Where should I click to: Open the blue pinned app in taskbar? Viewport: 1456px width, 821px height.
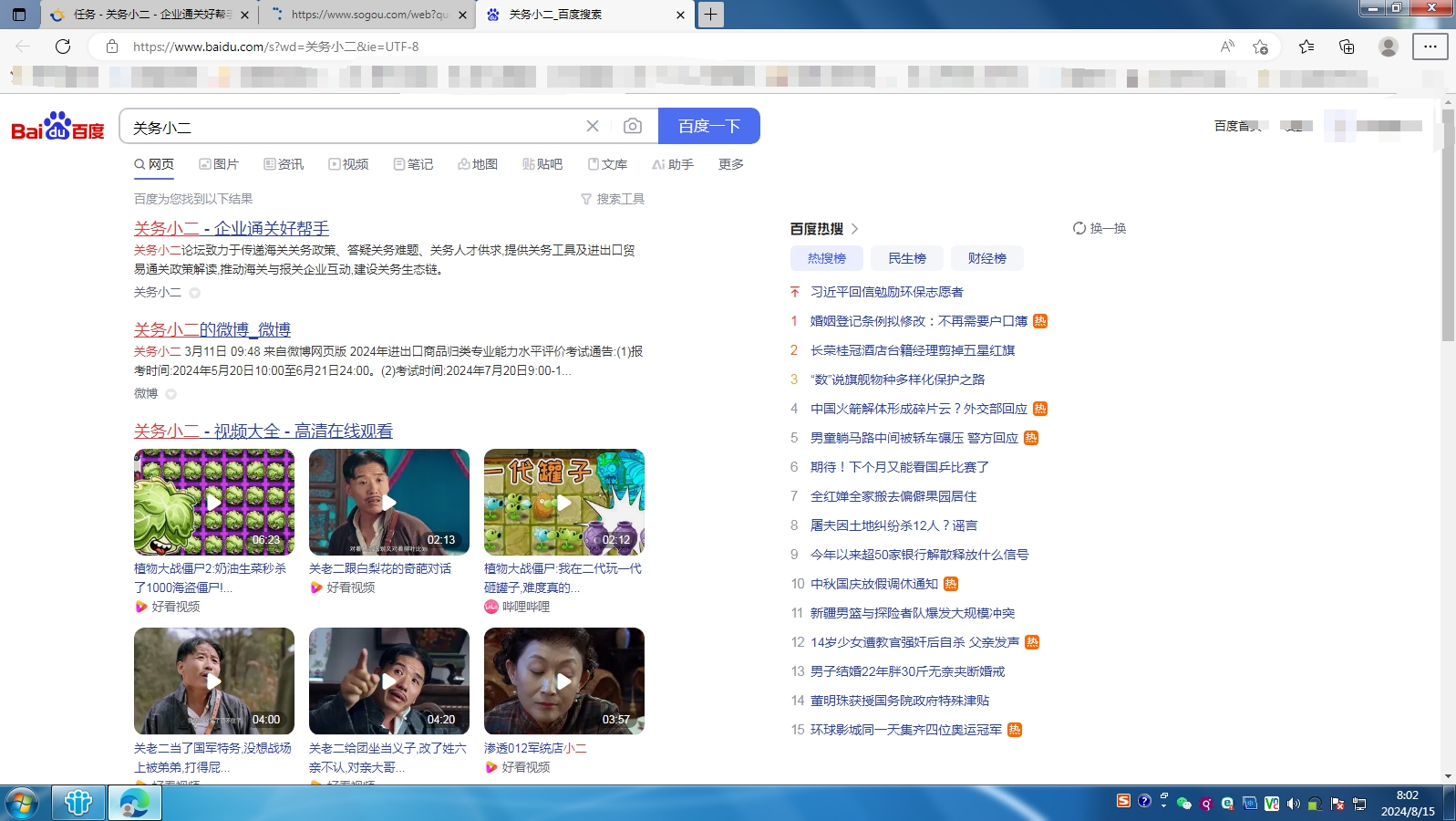[x=77, y=803]
